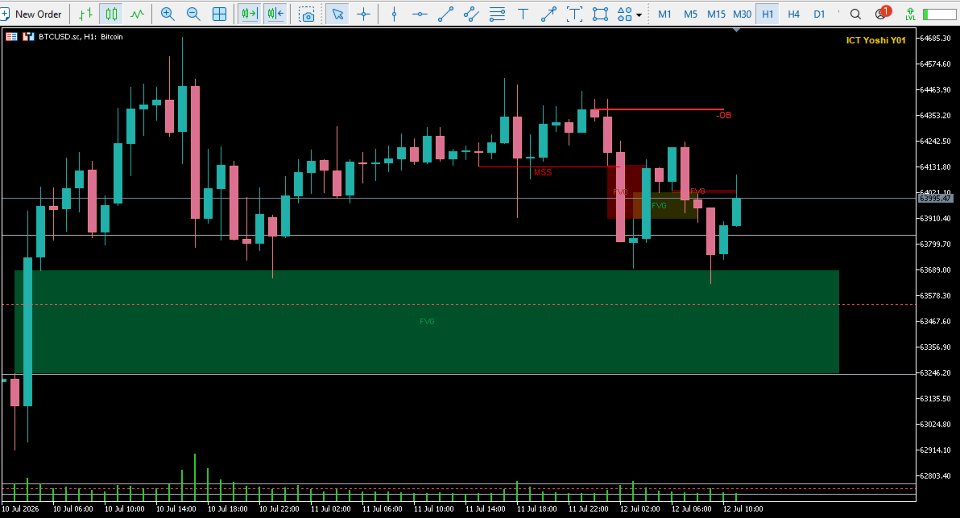Take a chart screenshot with camera icon
Screen dimensions: 960x518
point(307,14)
